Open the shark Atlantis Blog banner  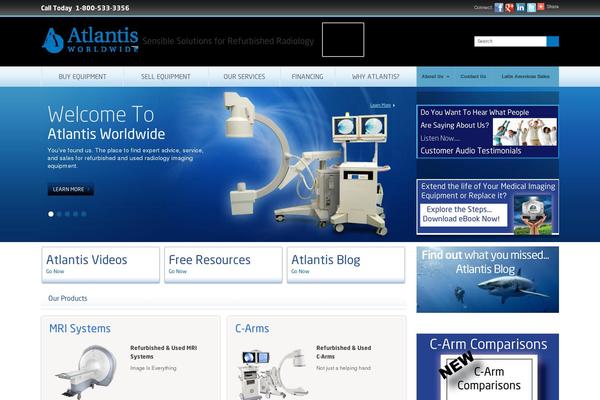488,279
